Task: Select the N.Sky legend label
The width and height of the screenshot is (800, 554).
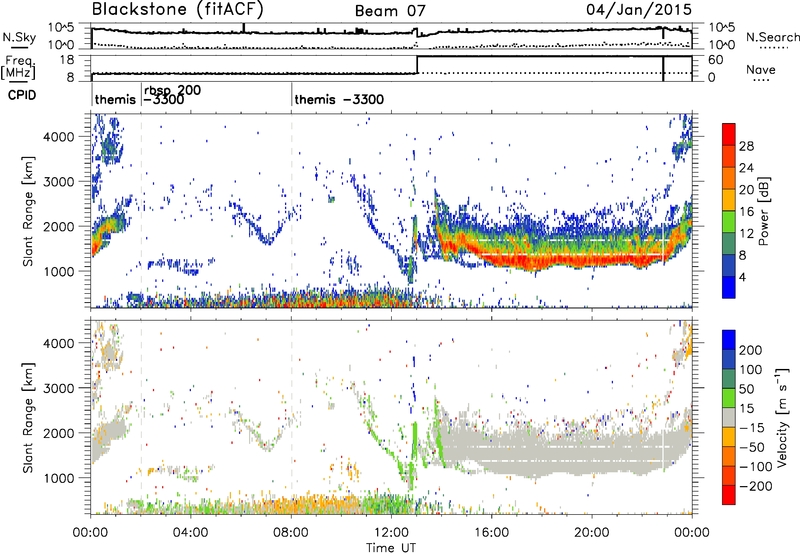Action: coord(19,37)
